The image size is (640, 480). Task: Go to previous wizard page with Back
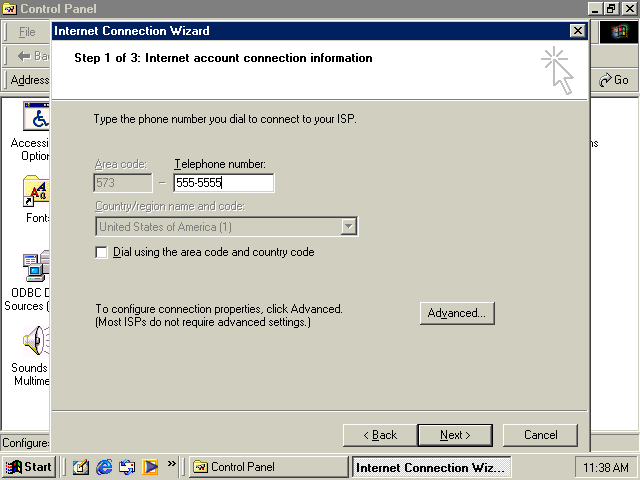[380, 435]
